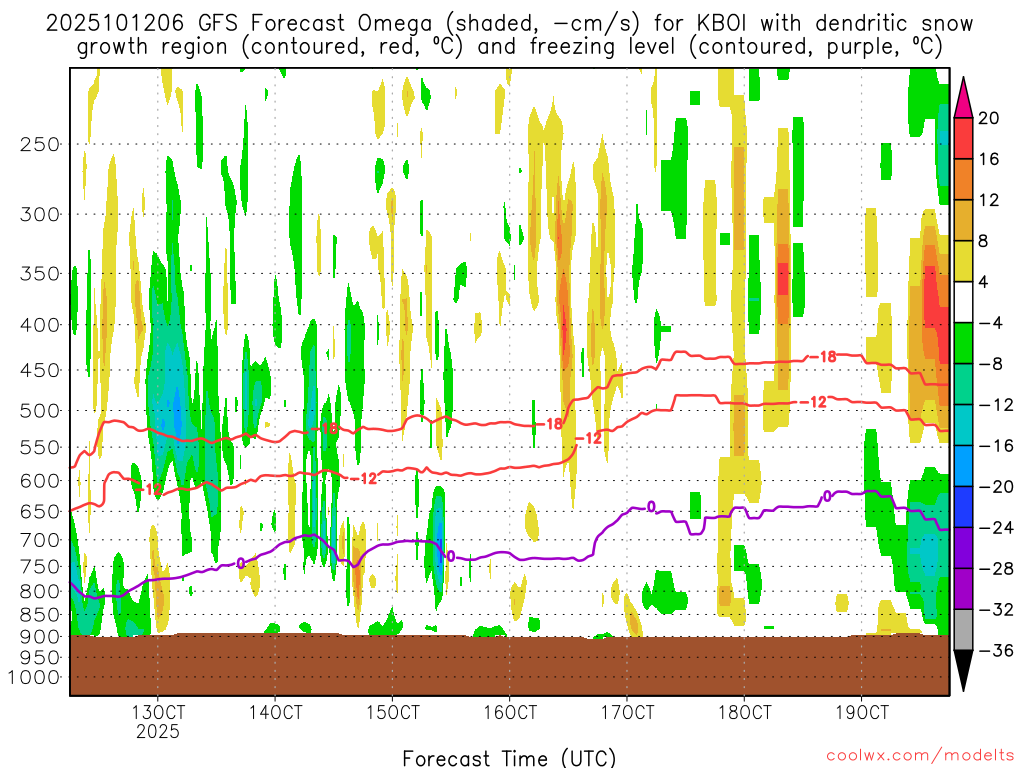
Task: Click the 140CT time axis label
Action: [x=275, y=711]
